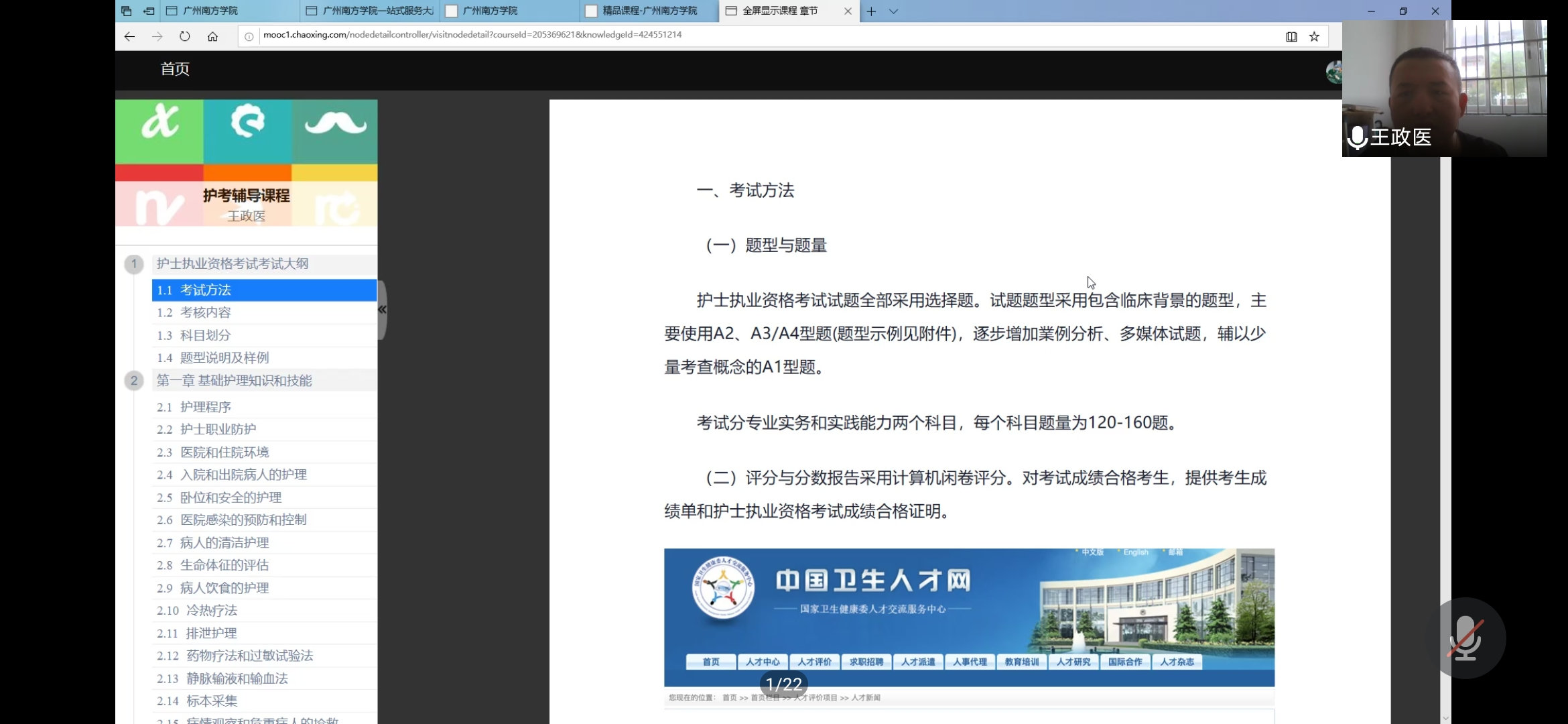Viewport: 1568px width, 724px height.
Task: Click the browser back arrow
Action: coord(129,36)
